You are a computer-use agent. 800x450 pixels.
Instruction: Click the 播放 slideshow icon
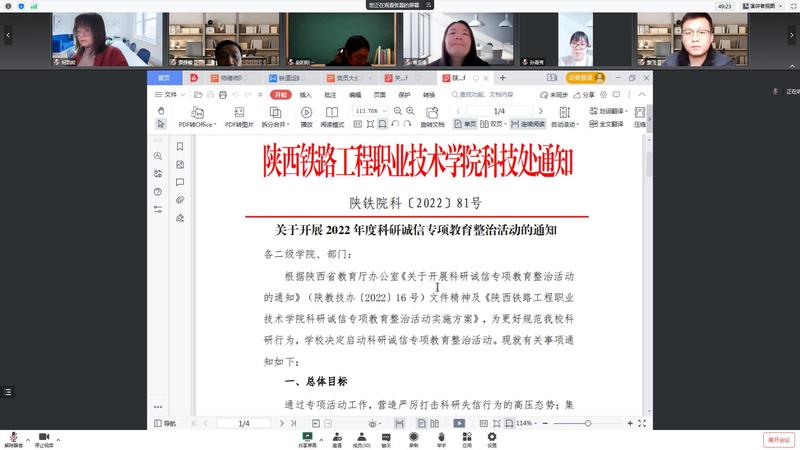pos(306,112)
